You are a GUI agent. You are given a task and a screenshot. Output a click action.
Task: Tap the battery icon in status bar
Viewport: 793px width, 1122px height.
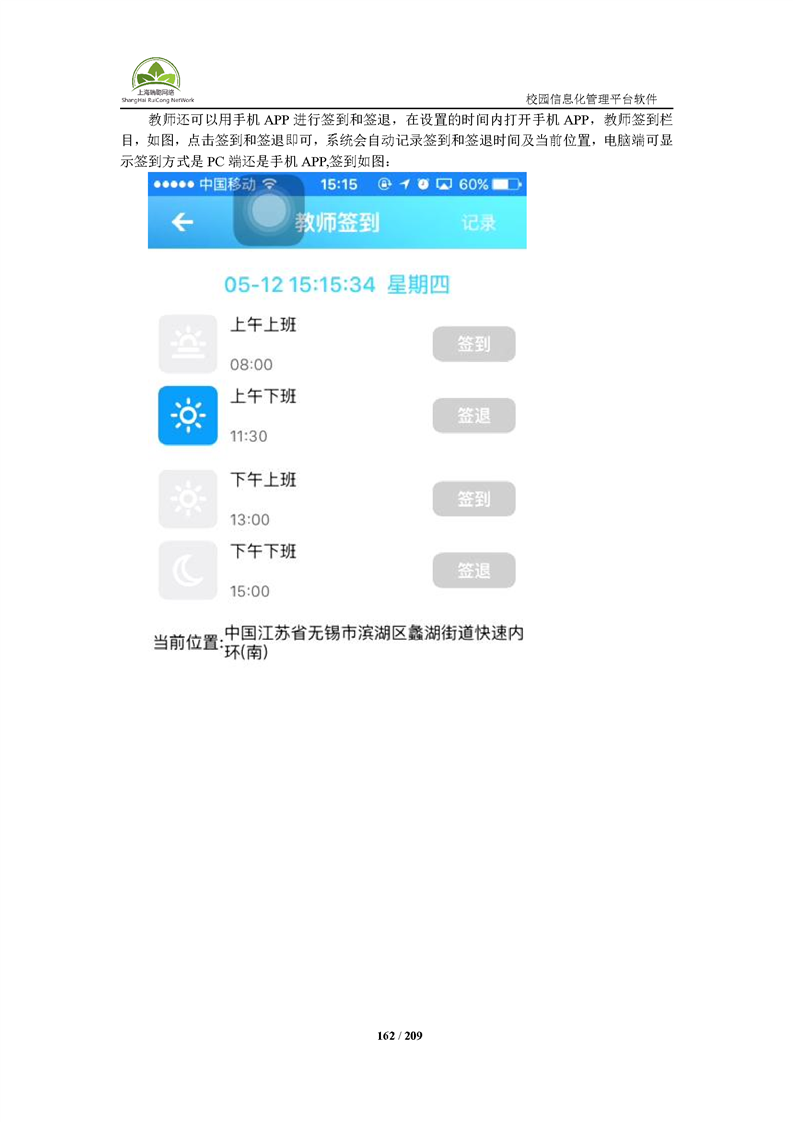(x=507, y=185)
